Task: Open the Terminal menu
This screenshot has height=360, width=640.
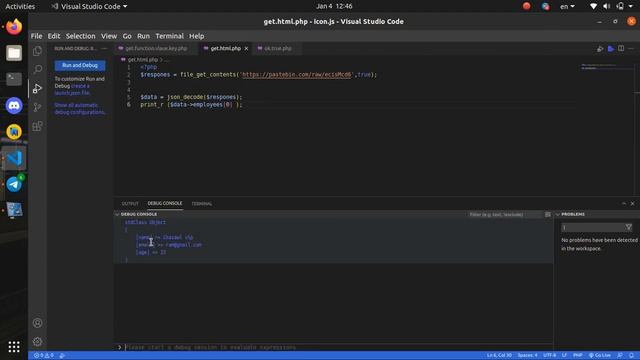Action: point(169,36)
